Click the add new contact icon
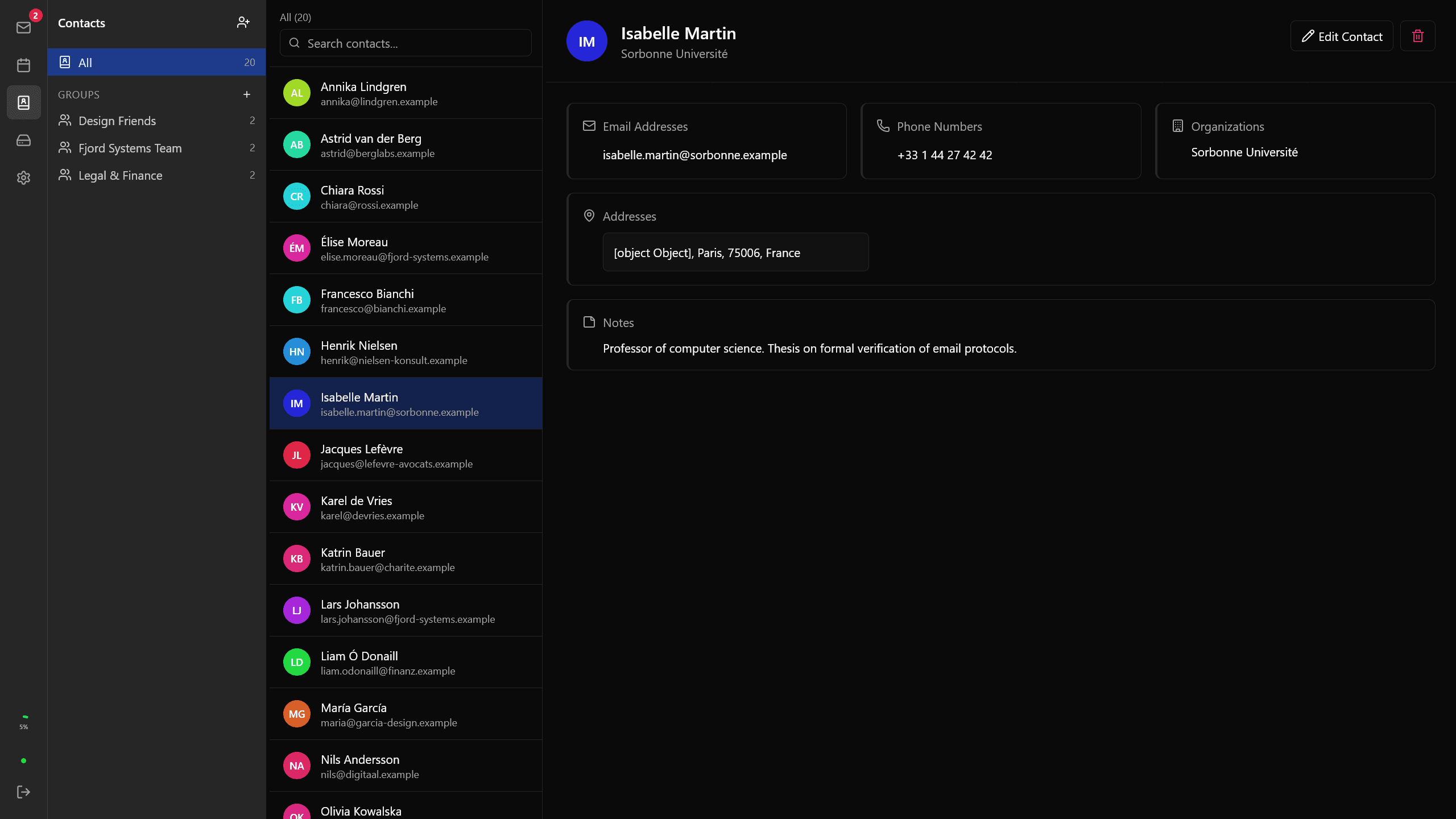Screen dimensions: 1456x819 [x=243, y=23]
